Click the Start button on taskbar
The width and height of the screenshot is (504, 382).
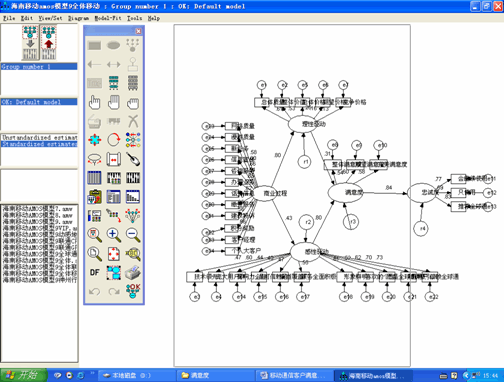click(23, 375)
